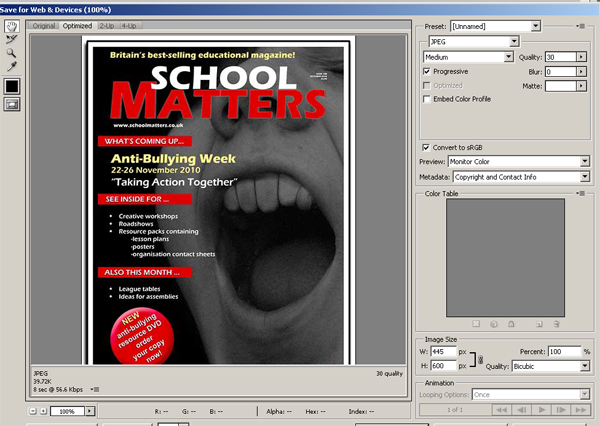The height and width of the screenshot is (426, 600).
Task: Click previous frame animation button
Action: click(521, 410)
